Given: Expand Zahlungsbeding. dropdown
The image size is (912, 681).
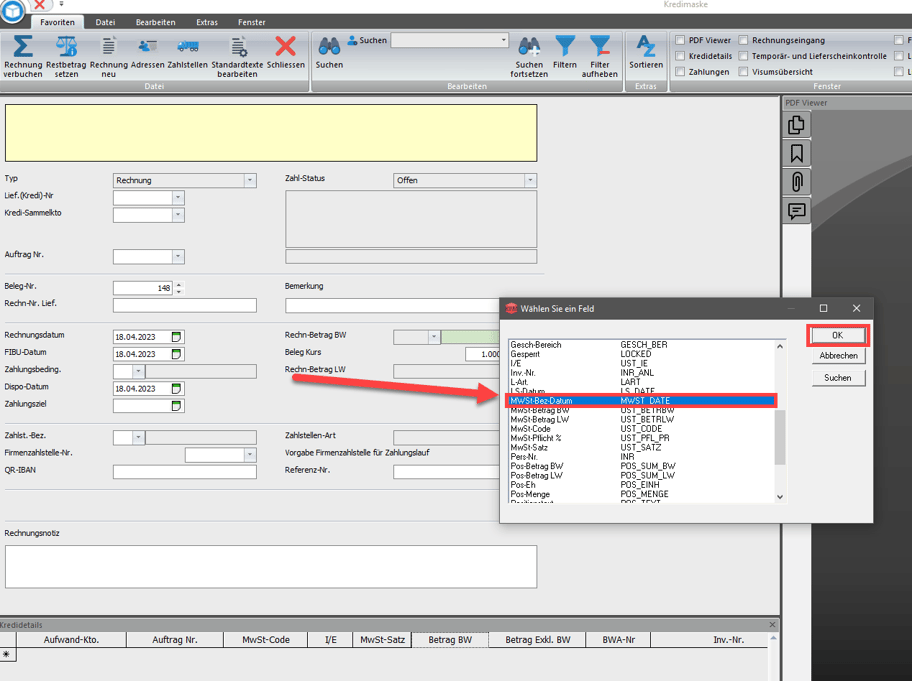Looking at the screenshot, I should point(138,371).
